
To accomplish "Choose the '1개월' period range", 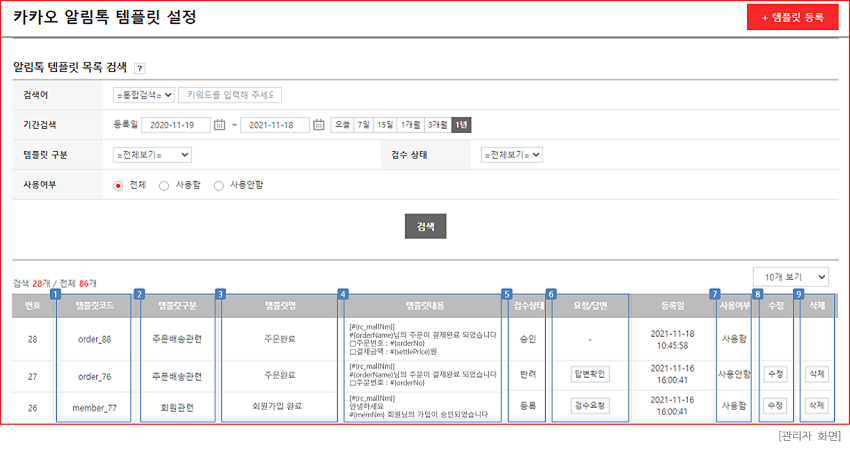I will tap(410, 125).
